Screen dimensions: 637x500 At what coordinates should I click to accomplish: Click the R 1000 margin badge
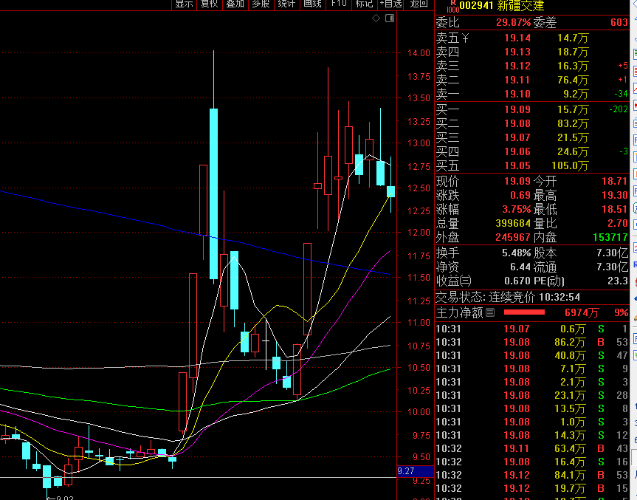pyautogui.click(x=452, y=6)
